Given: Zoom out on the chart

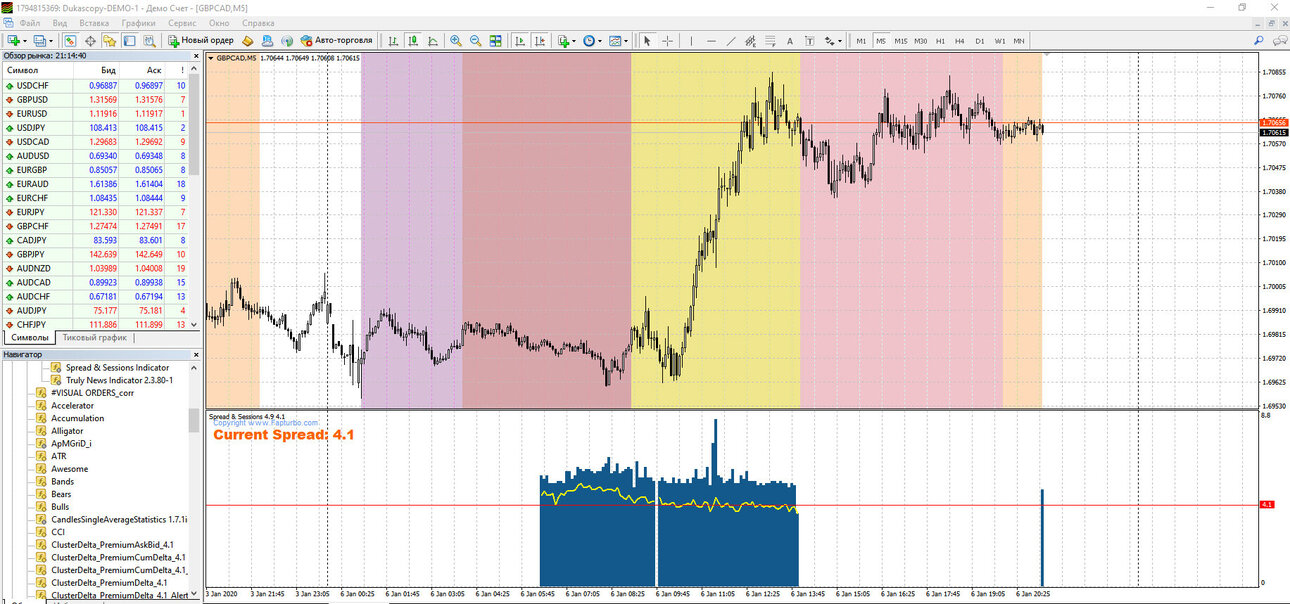Looking at the screenshot, I should click(475, 40).
